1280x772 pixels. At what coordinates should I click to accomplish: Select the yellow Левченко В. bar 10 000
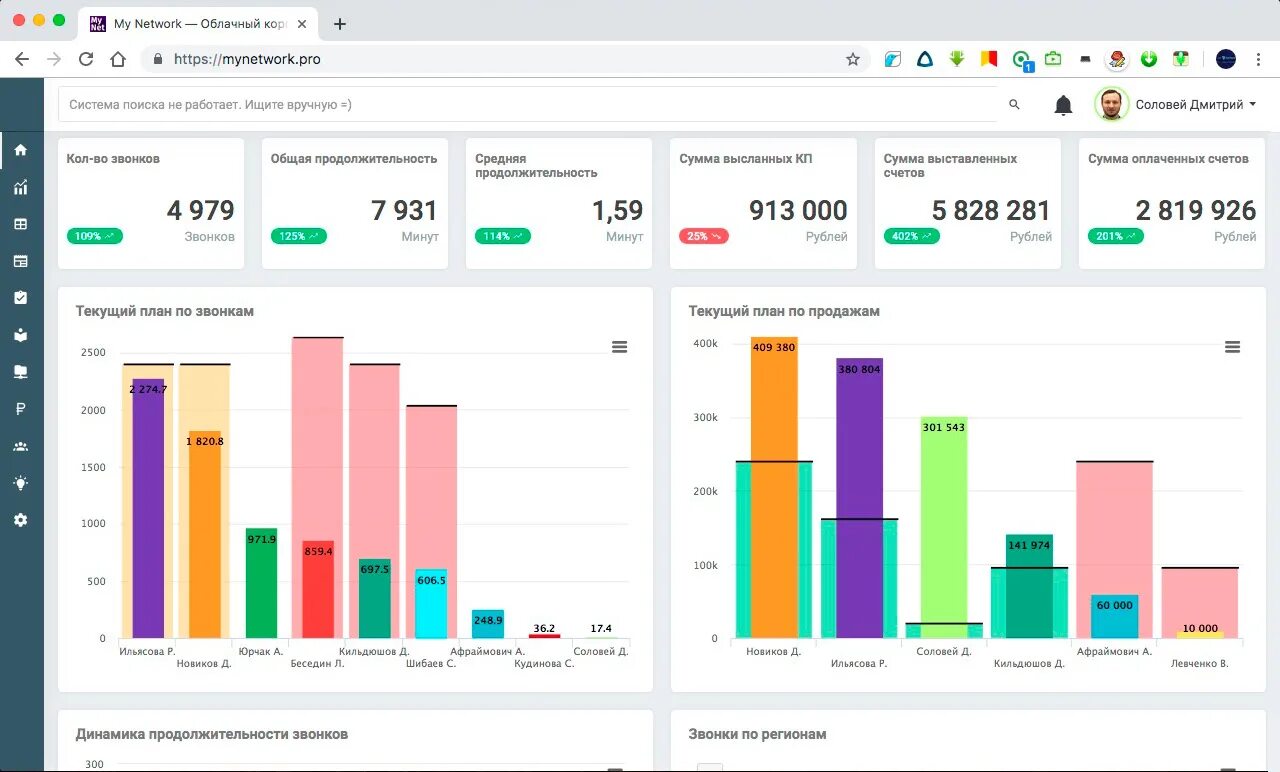[1200, 634]
